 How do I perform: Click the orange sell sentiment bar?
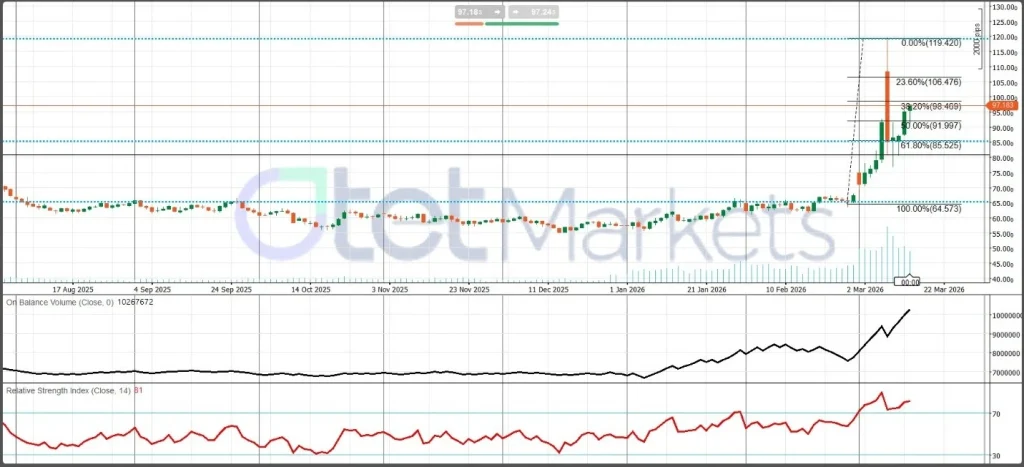(x=468, y=22)
